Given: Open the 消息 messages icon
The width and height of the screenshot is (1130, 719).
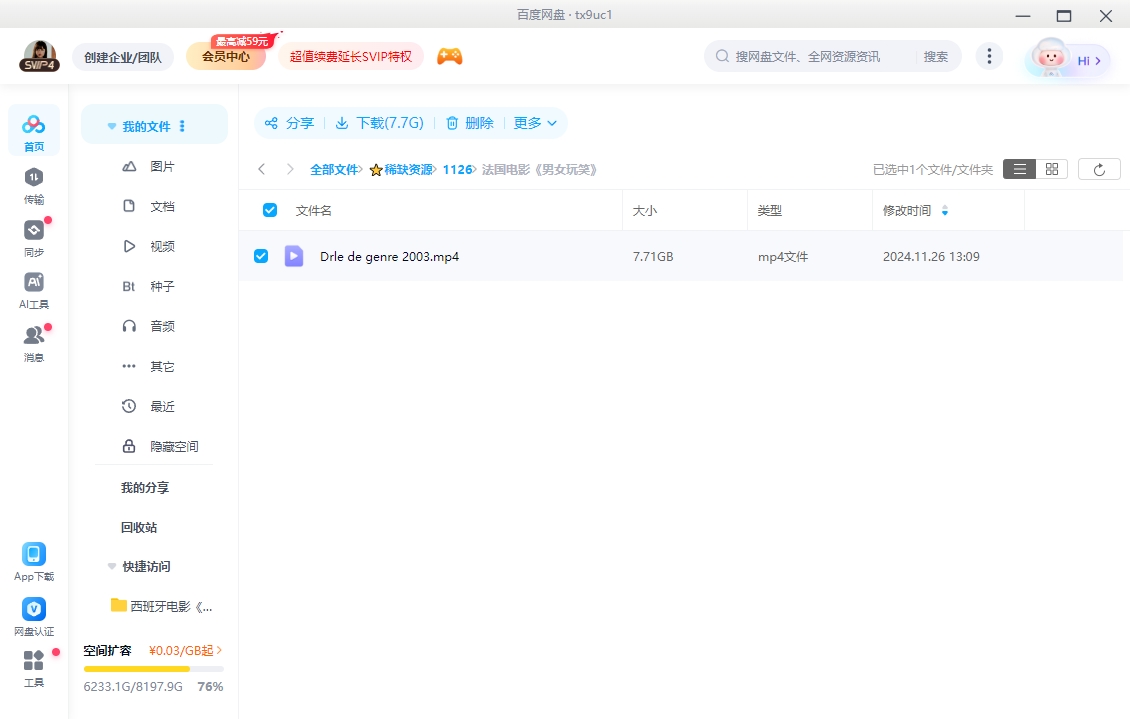Looking at the screenshot, I should point(34,336).
